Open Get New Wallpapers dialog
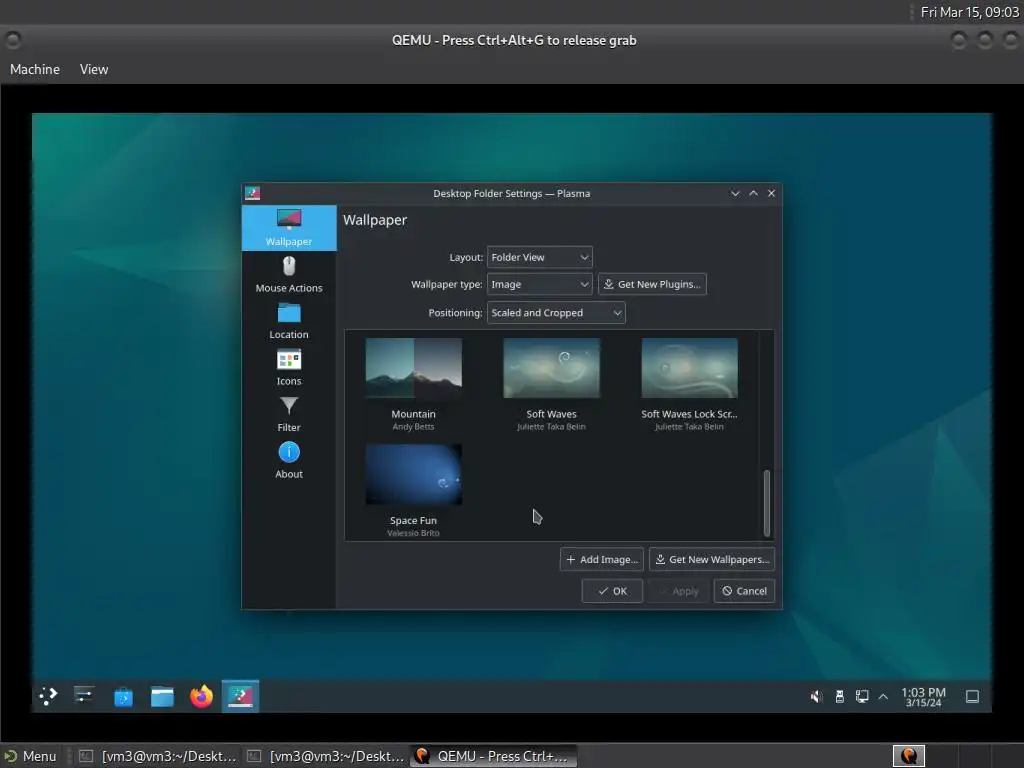Image resolution: width=1024 pixels, height=768 pixels. click(712, 560)
